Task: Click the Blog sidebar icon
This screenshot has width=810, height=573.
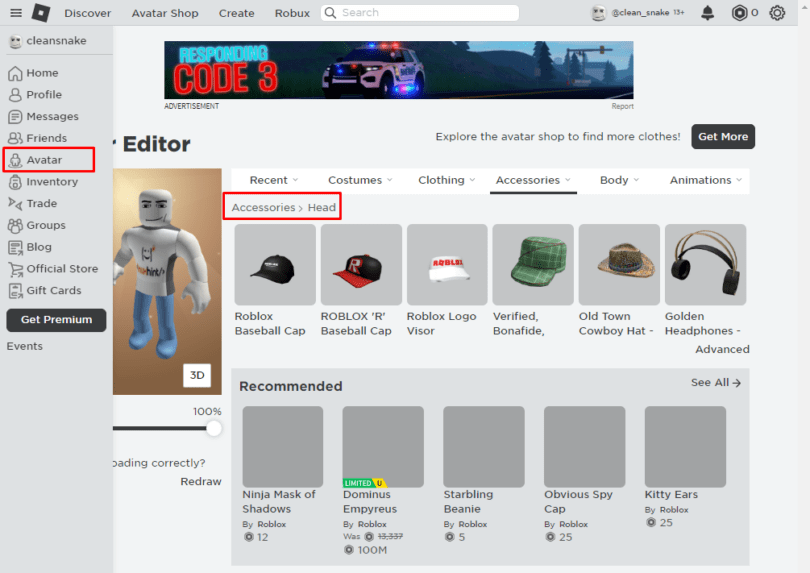Action: [15, 247]
